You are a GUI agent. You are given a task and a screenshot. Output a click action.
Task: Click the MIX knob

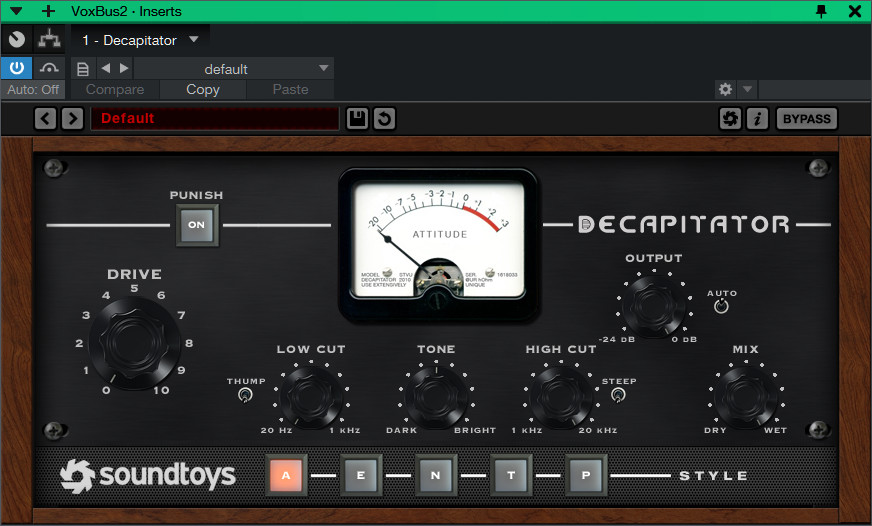click(x=745, y=396)
